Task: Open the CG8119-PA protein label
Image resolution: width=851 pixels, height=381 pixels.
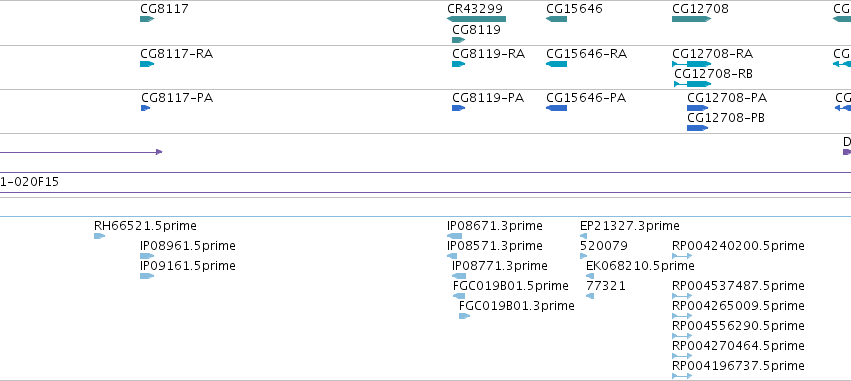Action: (488, 98)
